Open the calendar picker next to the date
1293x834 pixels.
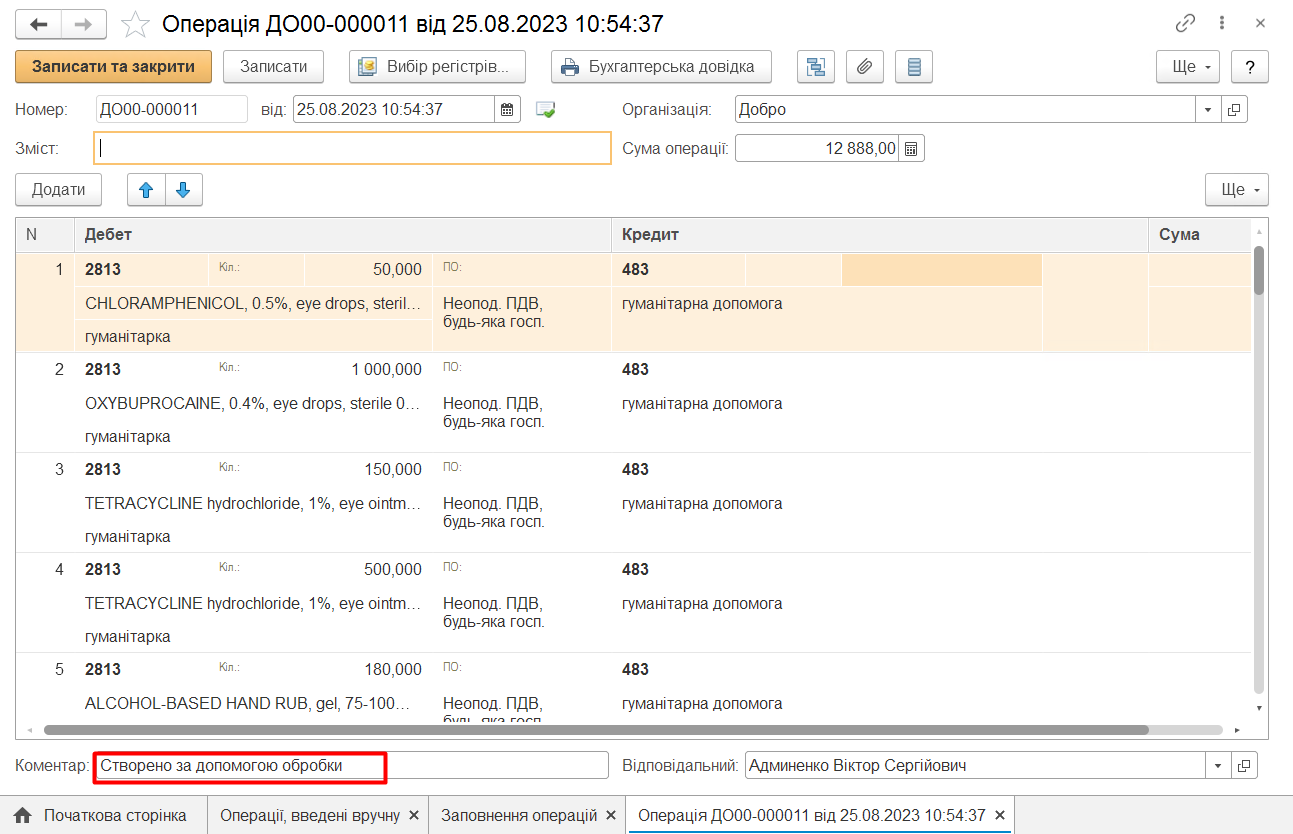click(507, 110)
